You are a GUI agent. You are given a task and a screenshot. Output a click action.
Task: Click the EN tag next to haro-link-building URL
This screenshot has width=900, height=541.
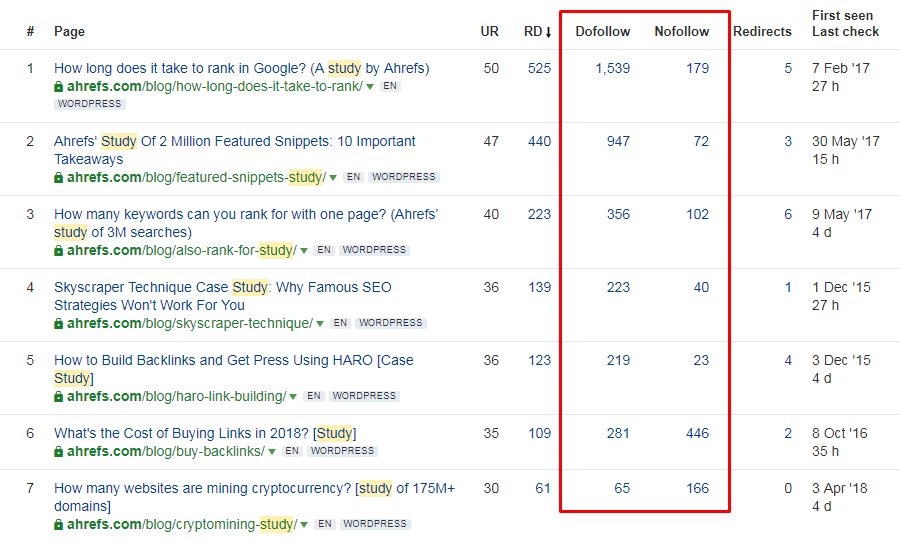click(x=314, y=396)
